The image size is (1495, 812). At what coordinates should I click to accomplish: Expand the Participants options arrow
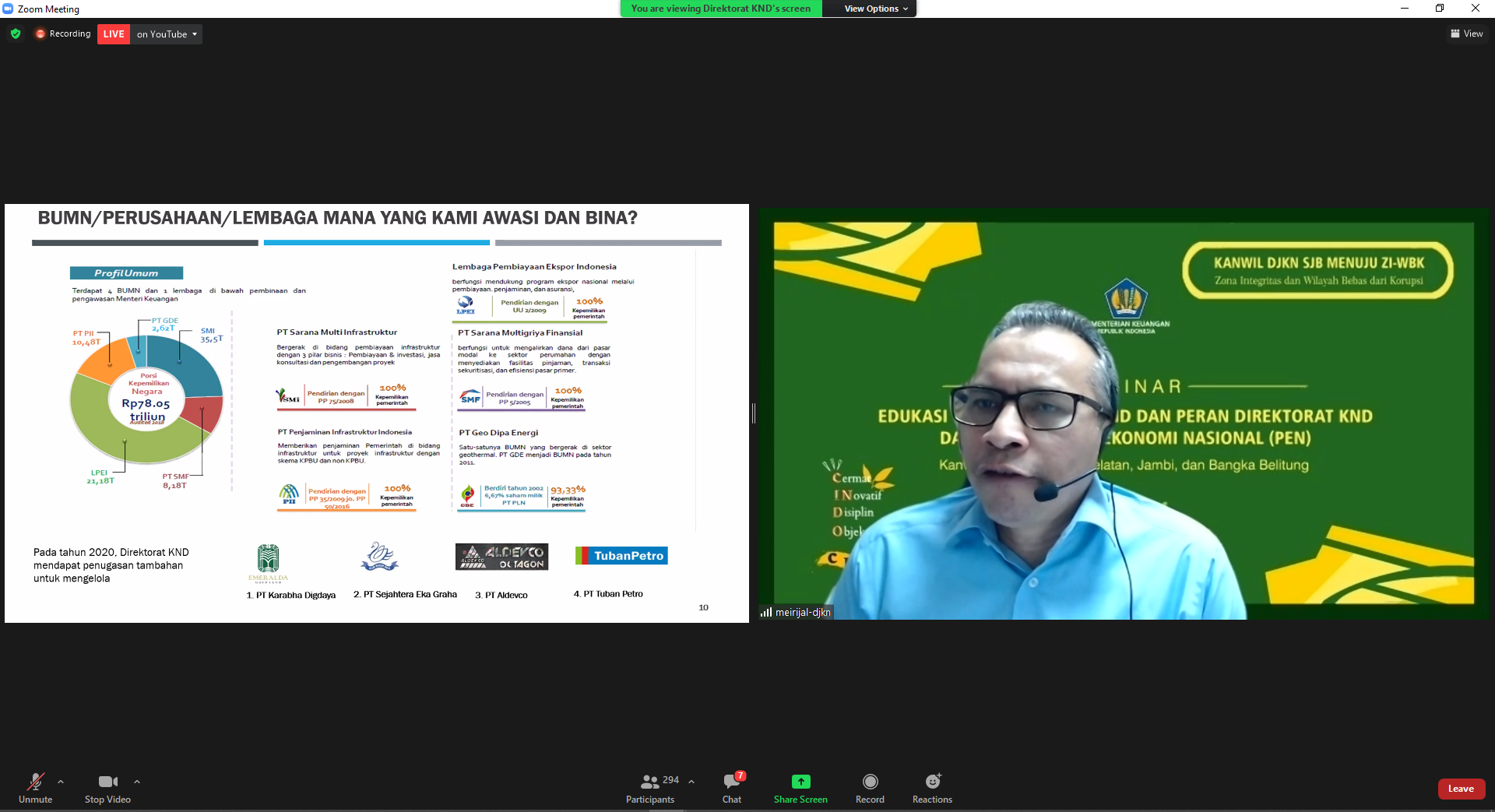tap(691, 782)
